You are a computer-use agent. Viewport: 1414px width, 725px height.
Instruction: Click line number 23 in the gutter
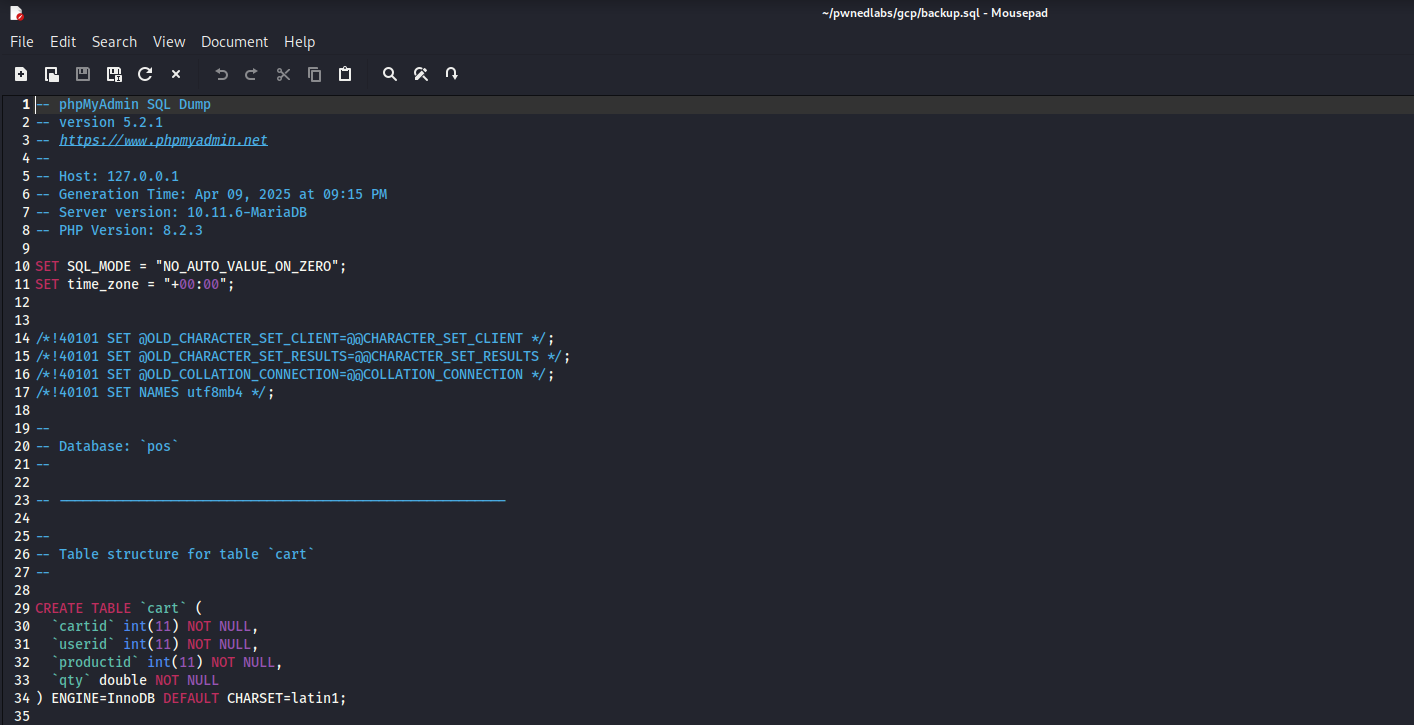(x=22, y=500)
